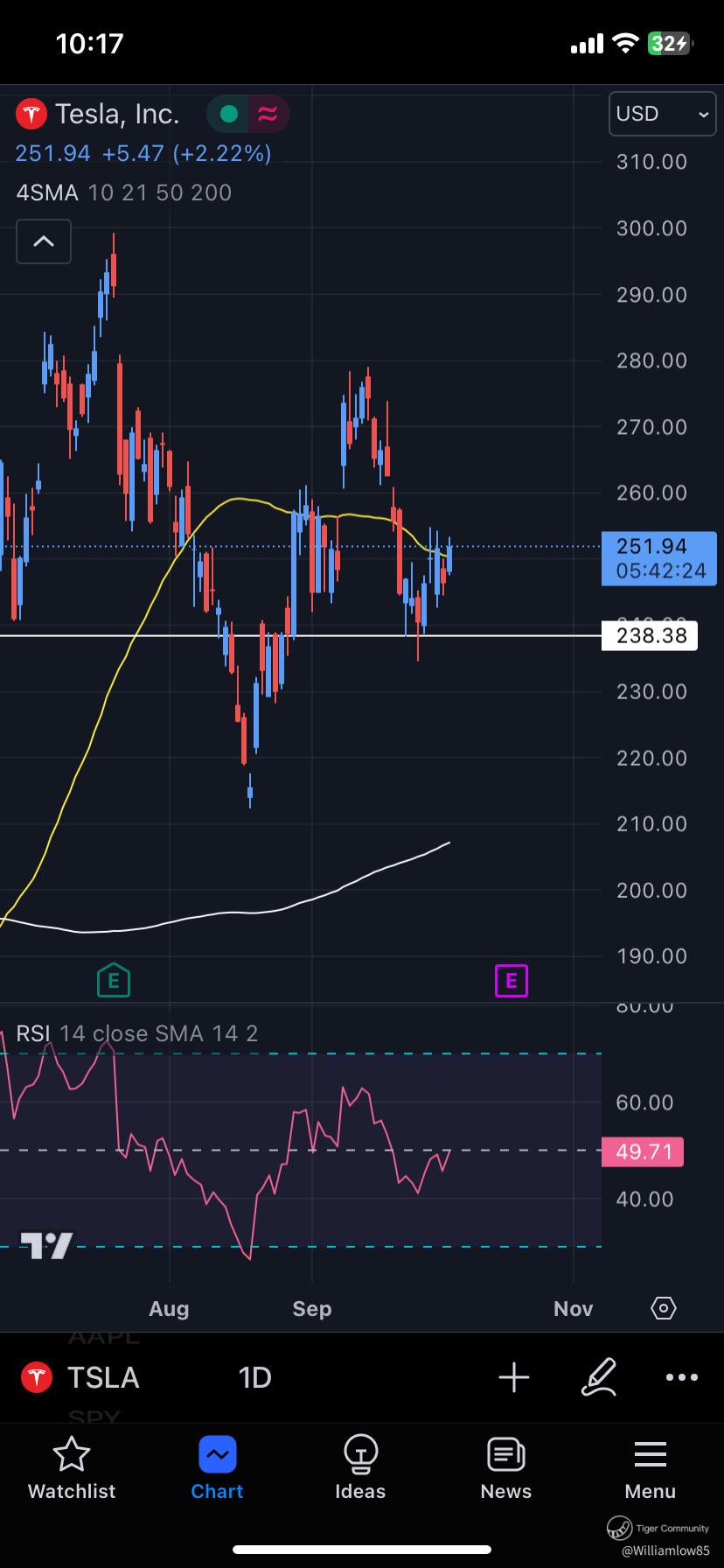Tap the battery indicator in status bar
Screen dimensions: 724x1568
coord(670,43)
